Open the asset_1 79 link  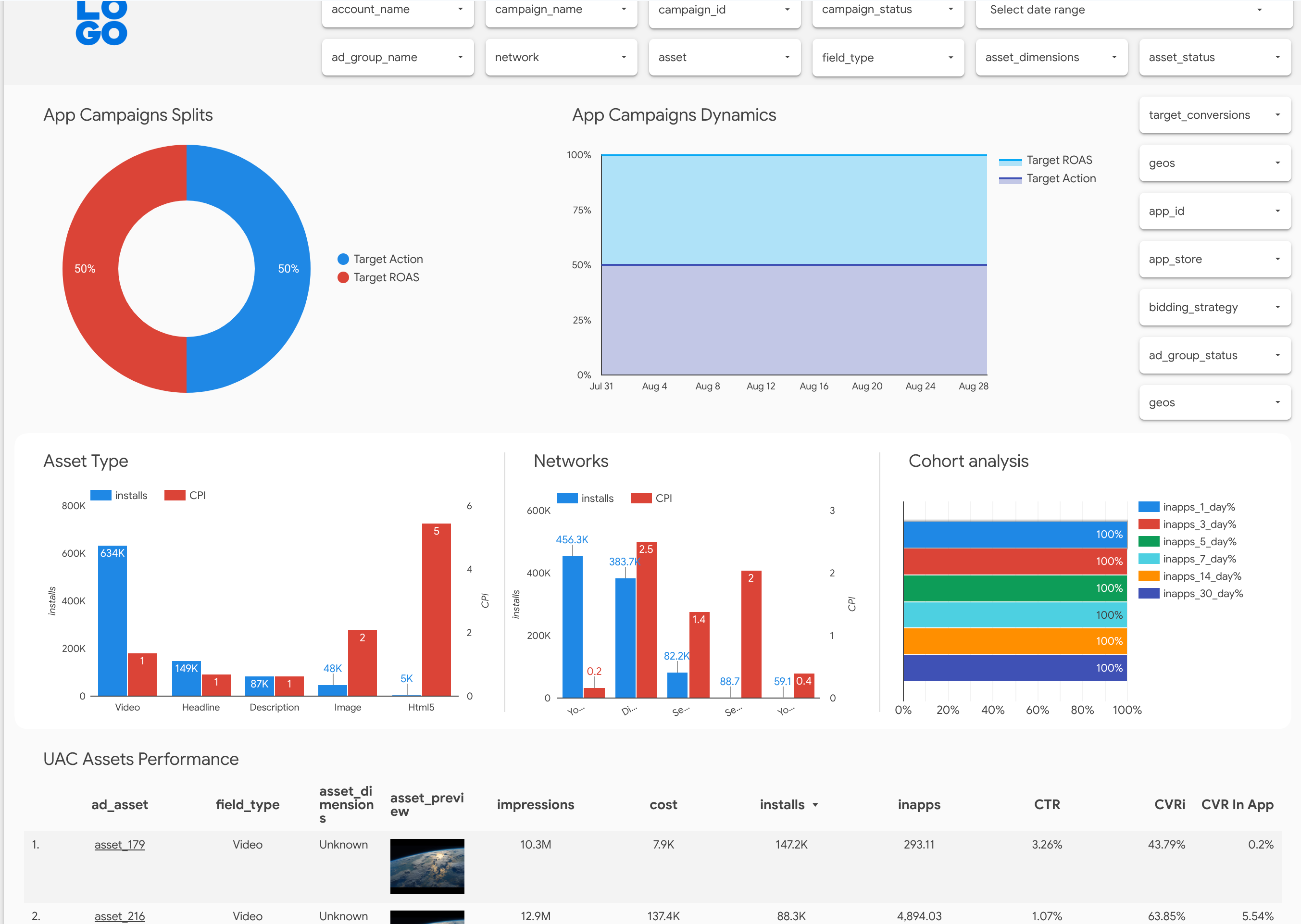click(119, 845)
